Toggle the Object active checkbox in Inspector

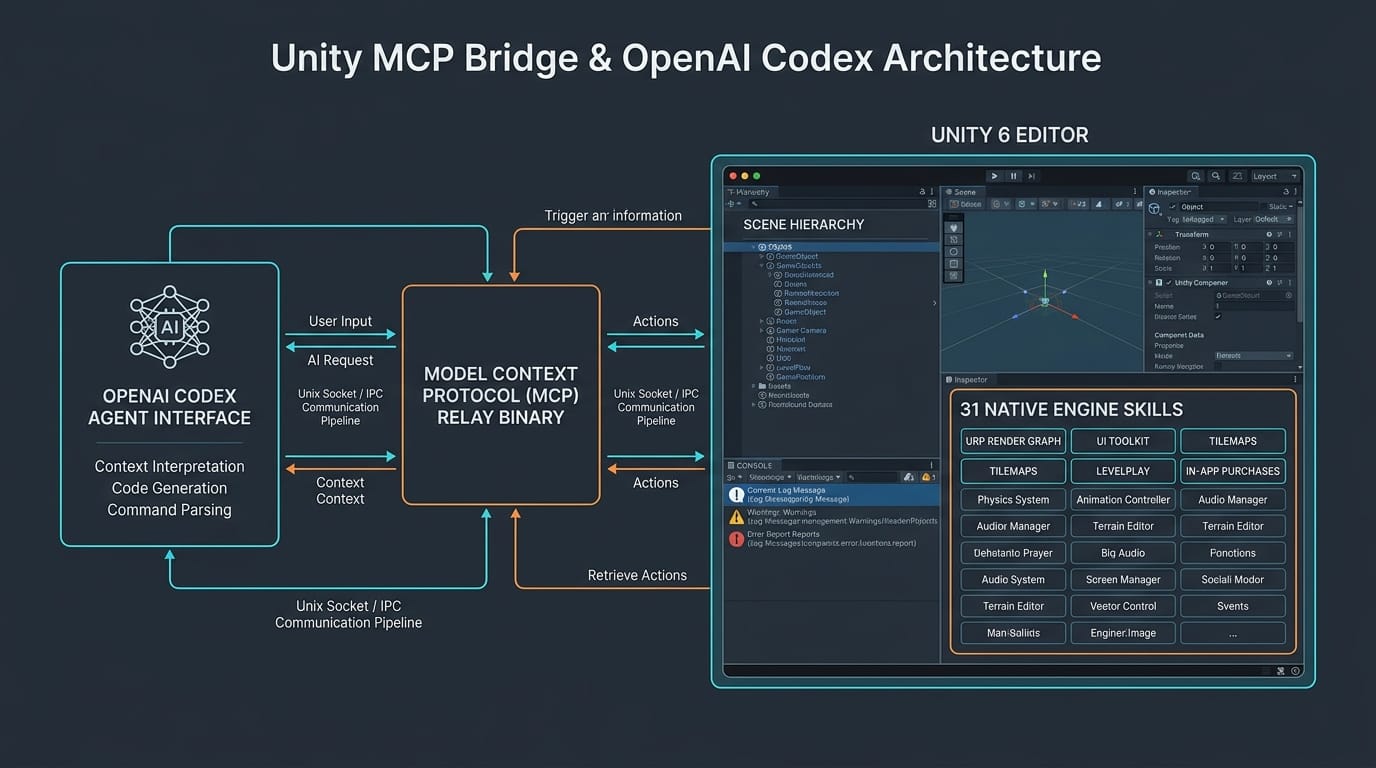point(1172,207)
